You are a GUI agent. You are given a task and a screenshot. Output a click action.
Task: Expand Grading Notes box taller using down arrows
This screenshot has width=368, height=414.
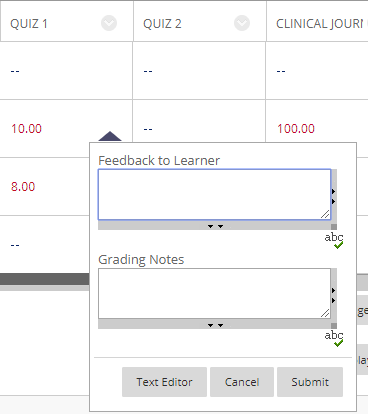point(215,325)
